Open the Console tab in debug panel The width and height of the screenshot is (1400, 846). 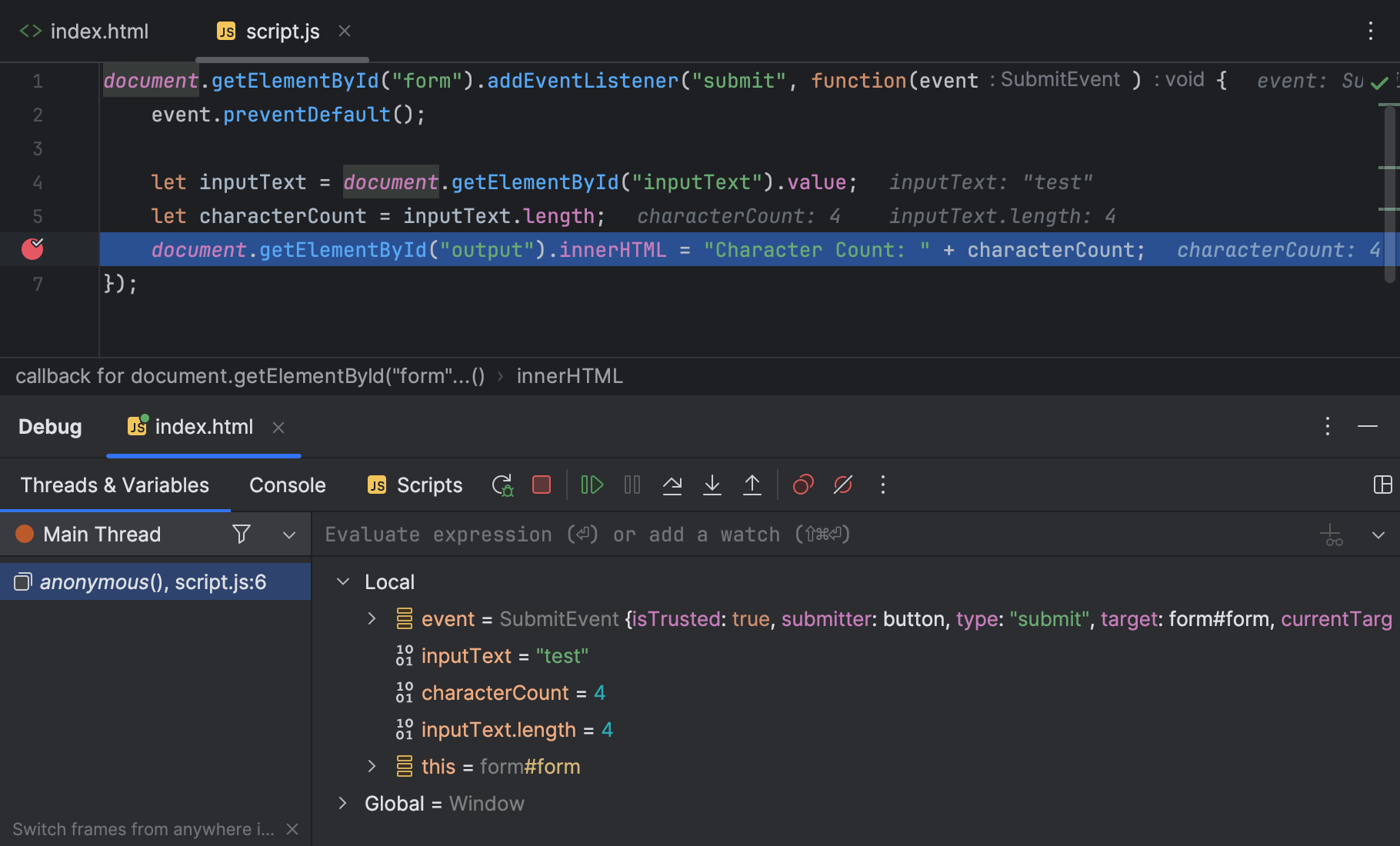(x=286, y=485)
